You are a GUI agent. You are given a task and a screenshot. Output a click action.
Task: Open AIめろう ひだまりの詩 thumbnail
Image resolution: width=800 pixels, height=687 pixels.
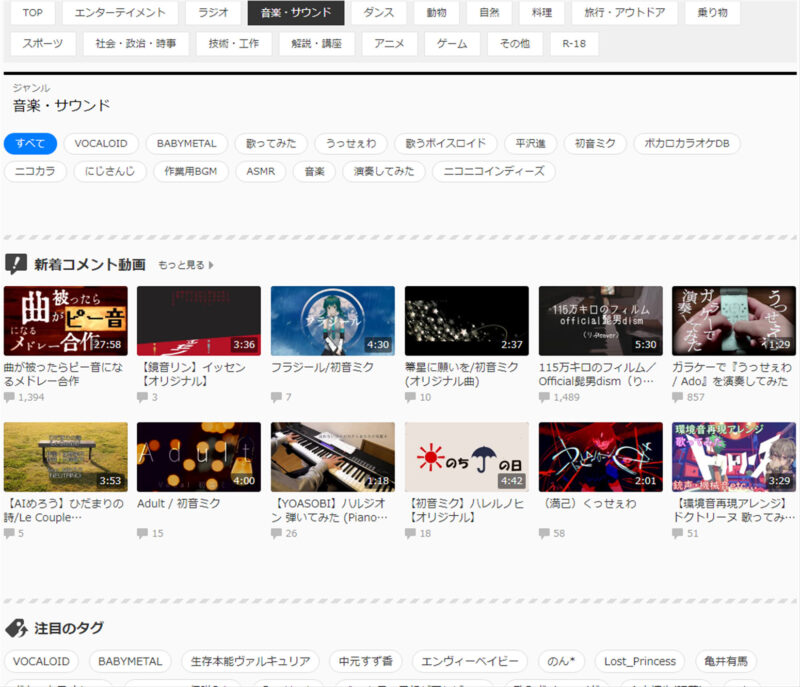[66, 457]
